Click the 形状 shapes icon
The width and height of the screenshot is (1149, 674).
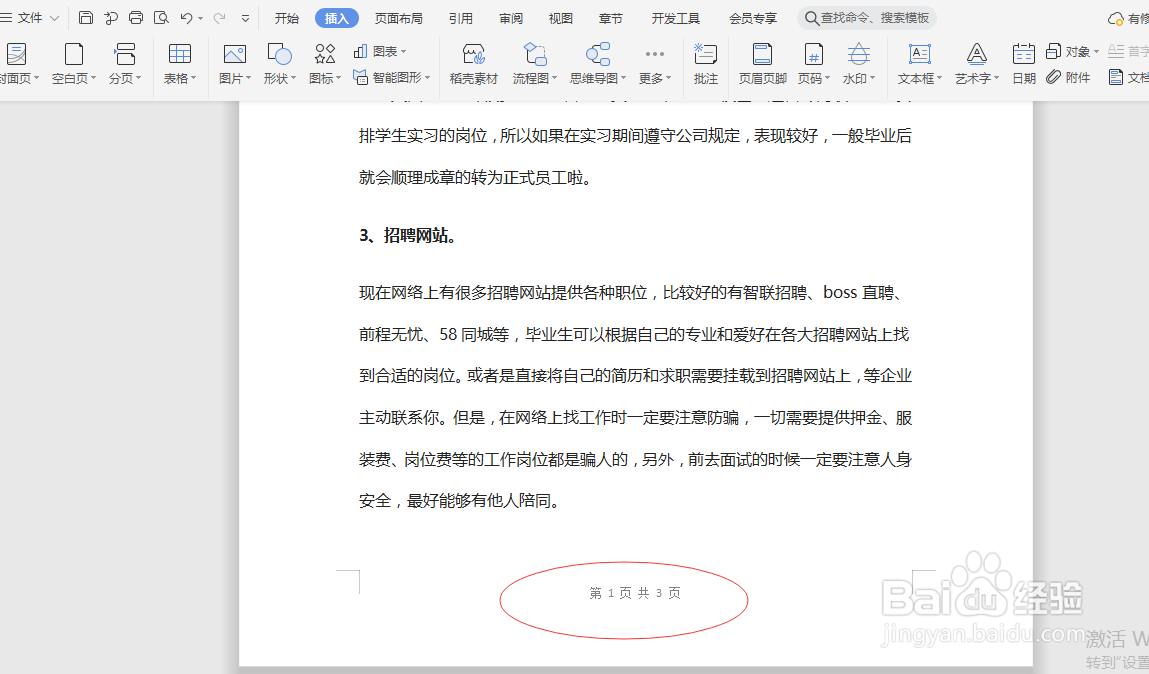point(279,54)
